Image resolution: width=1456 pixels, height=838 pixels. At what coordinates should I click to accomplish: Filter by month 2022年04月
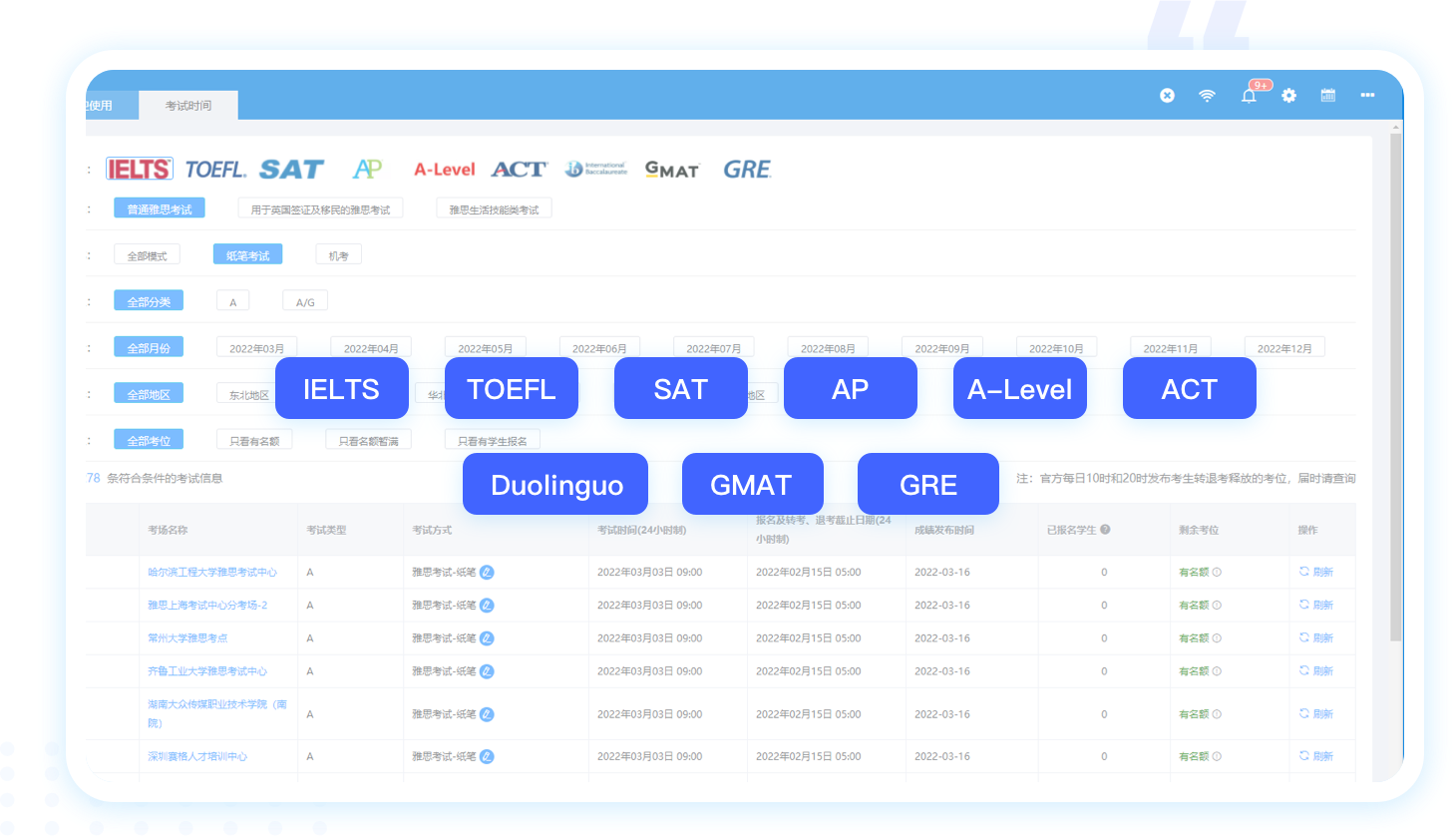[x=371, y=347]
